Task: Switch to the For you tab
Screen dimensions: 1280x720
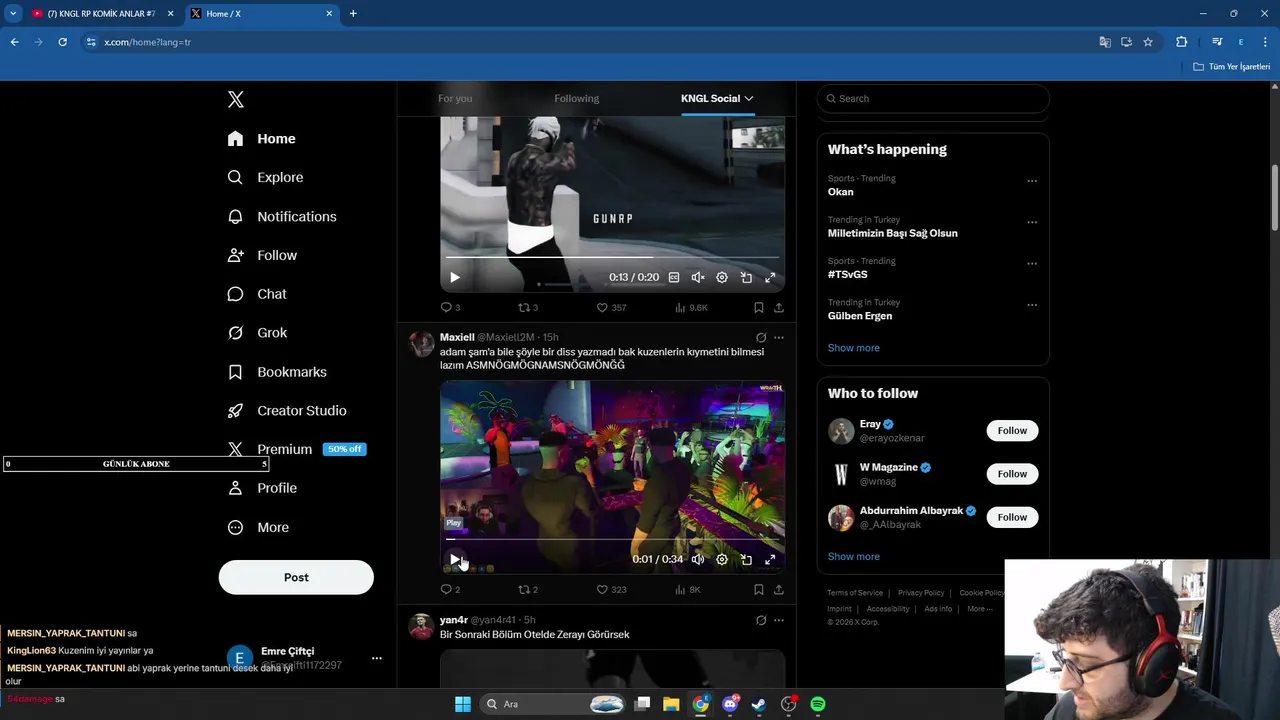Action: pyautogui.click(x=455, y=98)
